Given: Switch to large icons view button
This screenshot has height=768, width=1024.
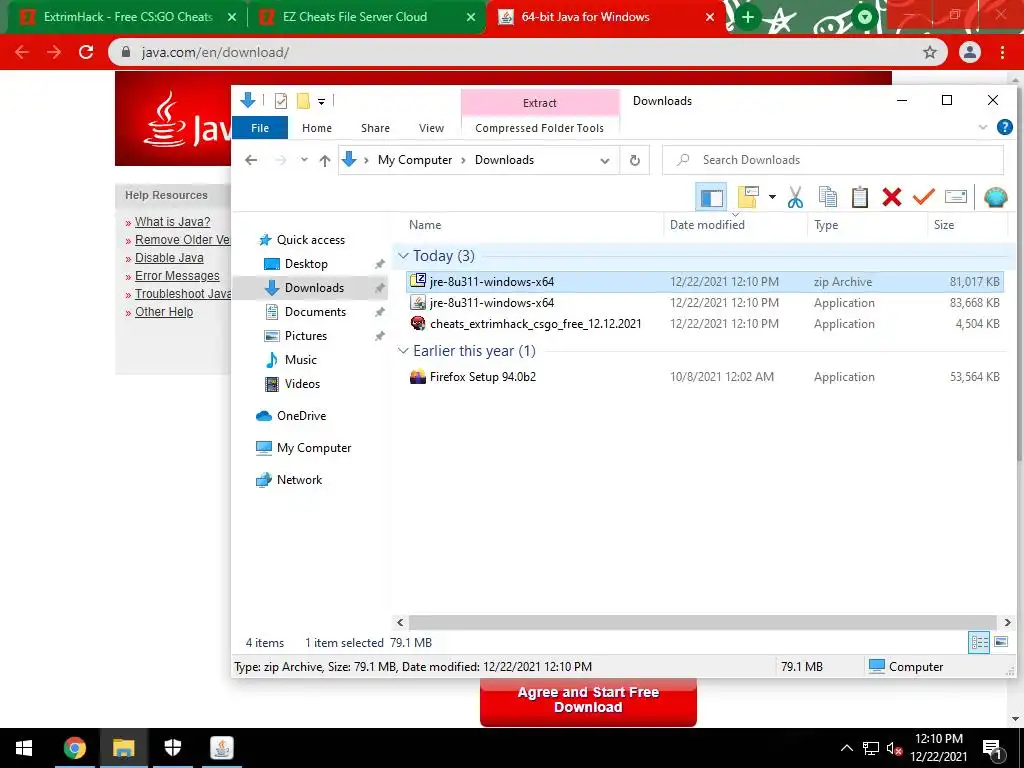Looking at the screenshot, I should [x=1000, y=643].
